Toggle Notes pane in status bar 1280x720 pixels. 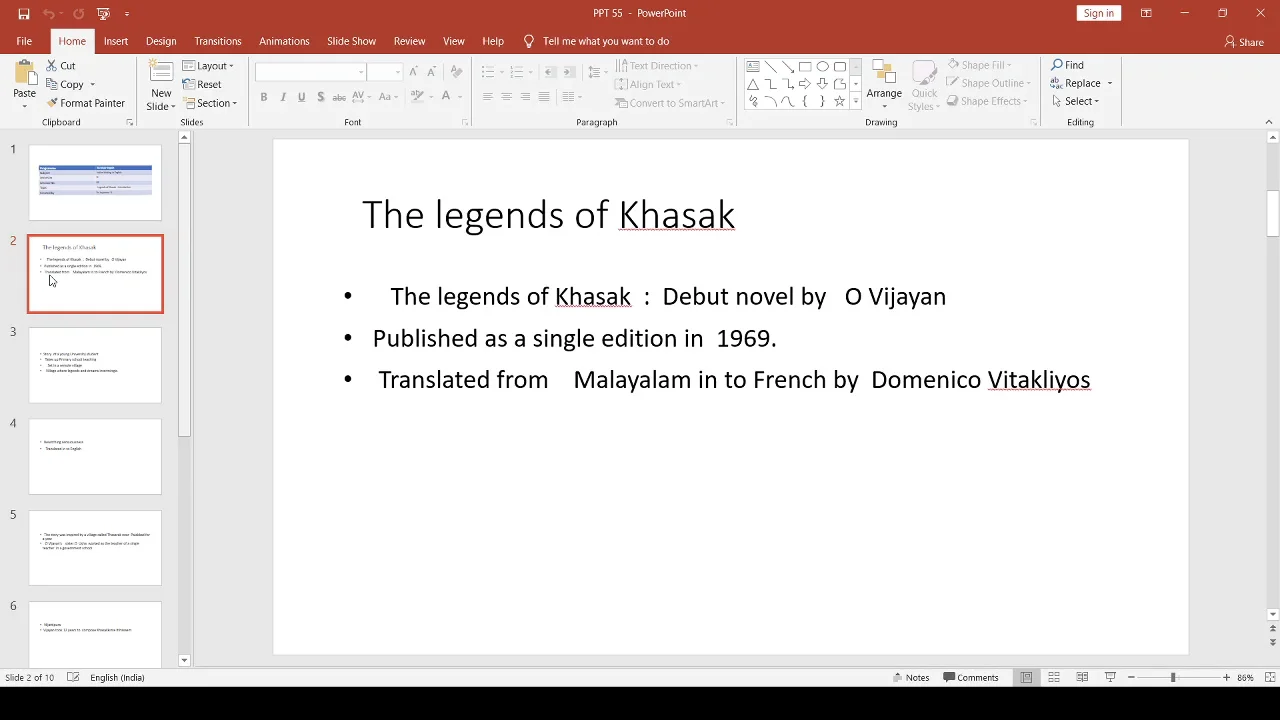coord(911,678)
